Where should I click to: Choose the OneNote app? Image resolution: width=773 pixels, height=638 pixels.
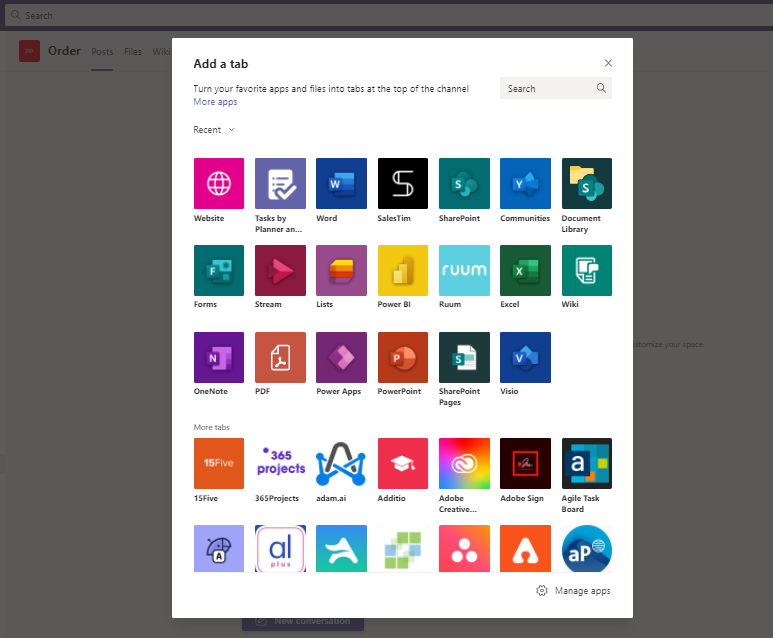click(x=218, y=357)
